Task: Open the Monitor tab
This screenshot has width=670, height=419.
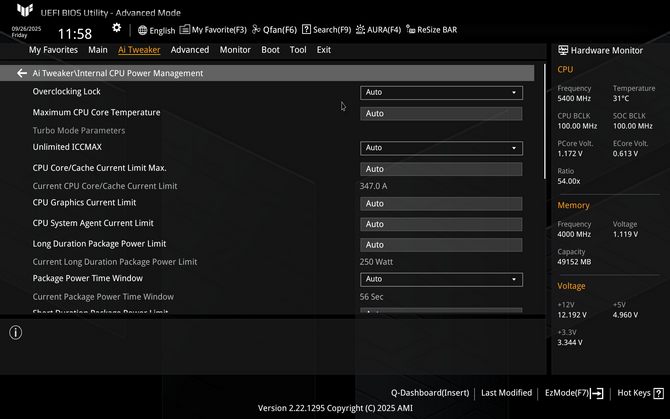Action: 235,50
